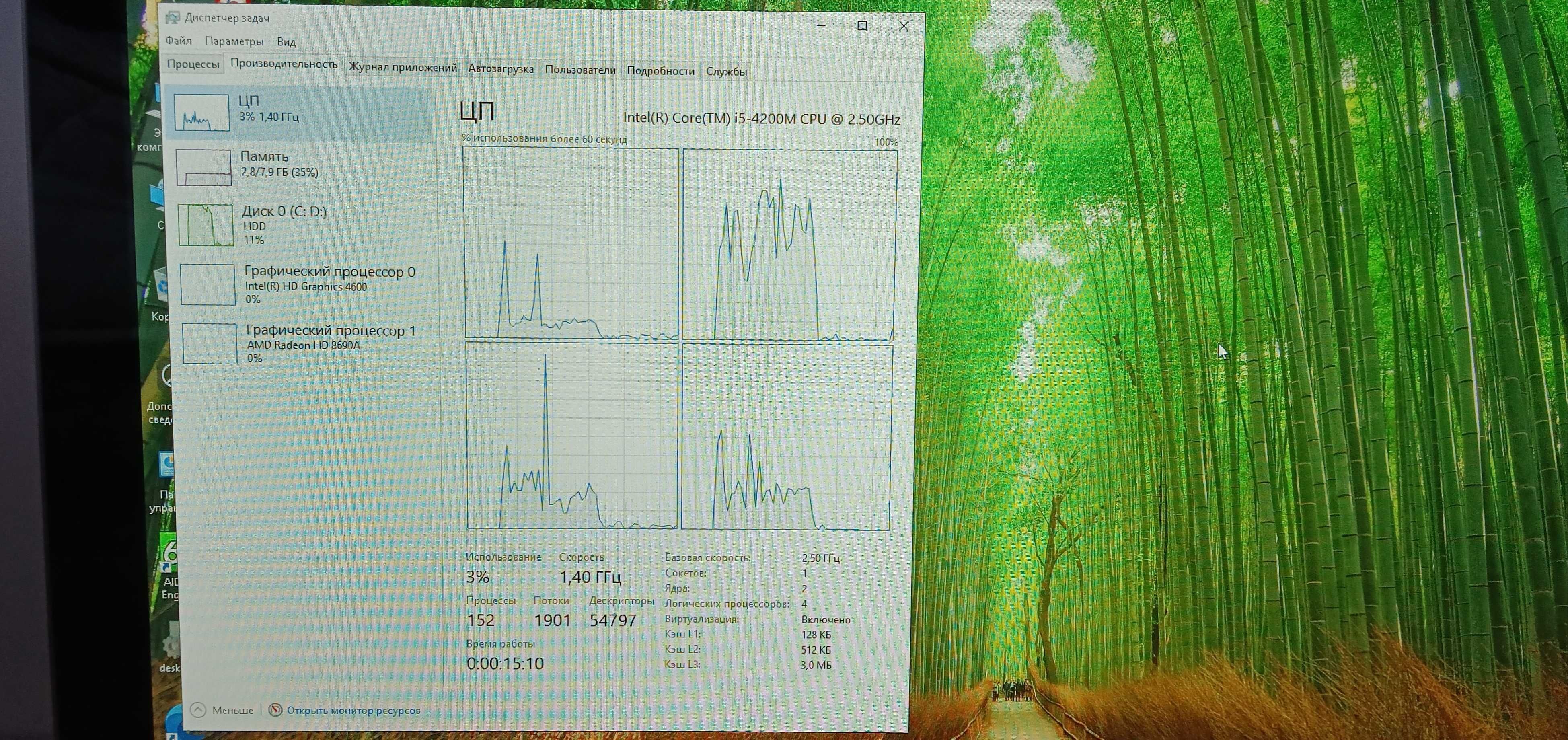The image size is (1568, 740).
Task: Click the Графический процессор 1 thumbnail
Action: tap(210, 343)
